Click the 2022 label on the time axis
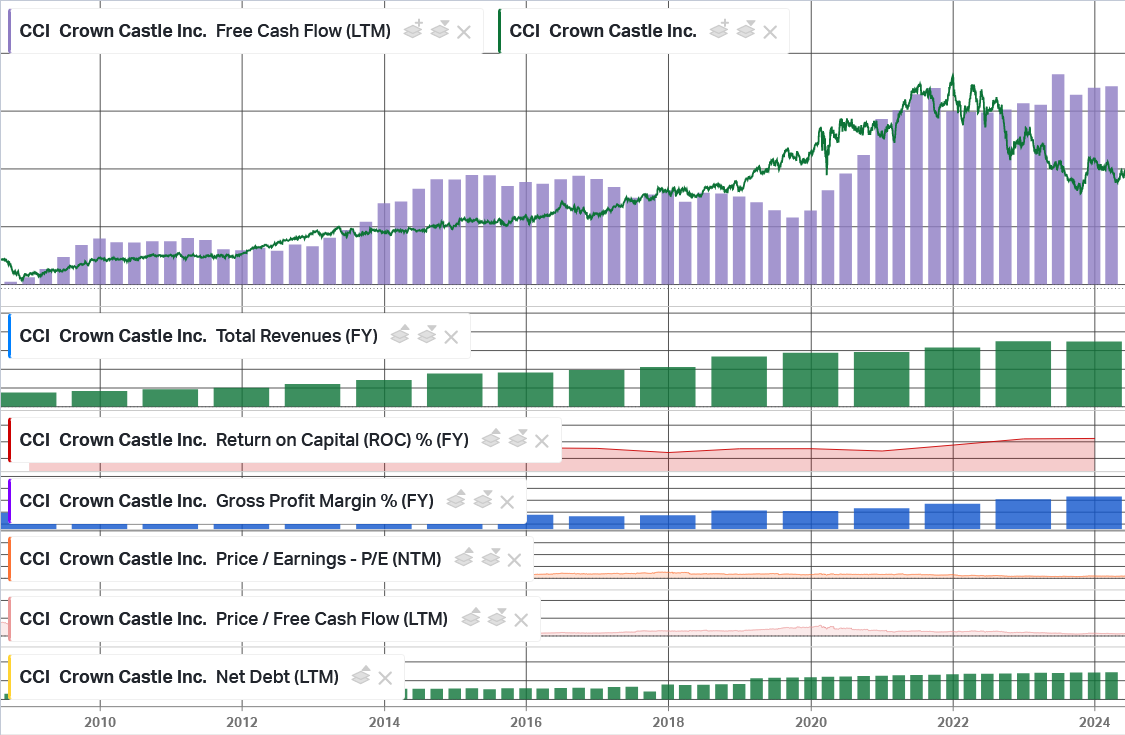The width and height of the screenshot is (1125, 735). [953, 722]
